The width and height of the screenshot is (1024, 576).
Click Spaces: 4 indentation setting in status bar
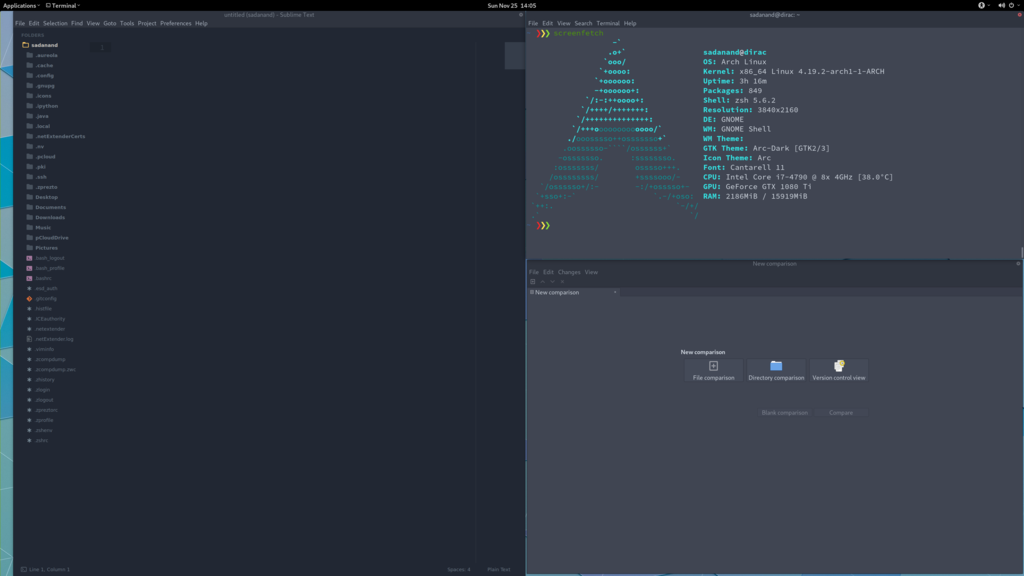click(458, 569)
